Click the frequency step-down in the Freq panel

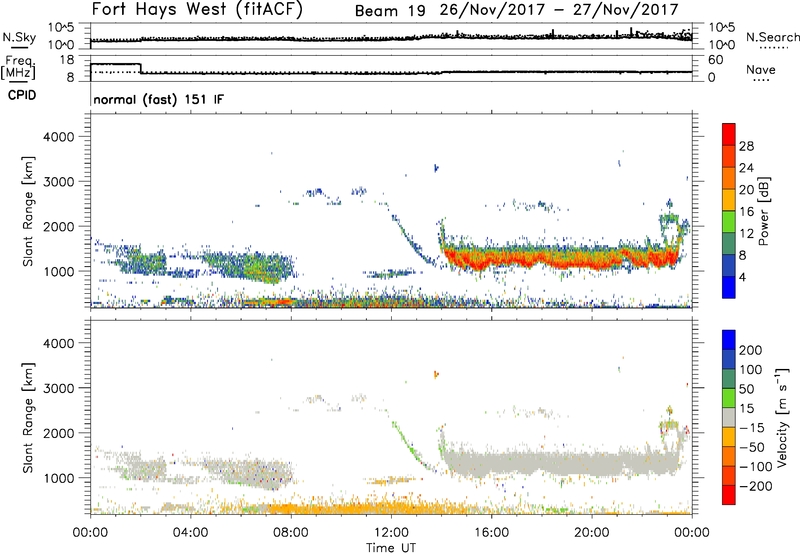141,68
